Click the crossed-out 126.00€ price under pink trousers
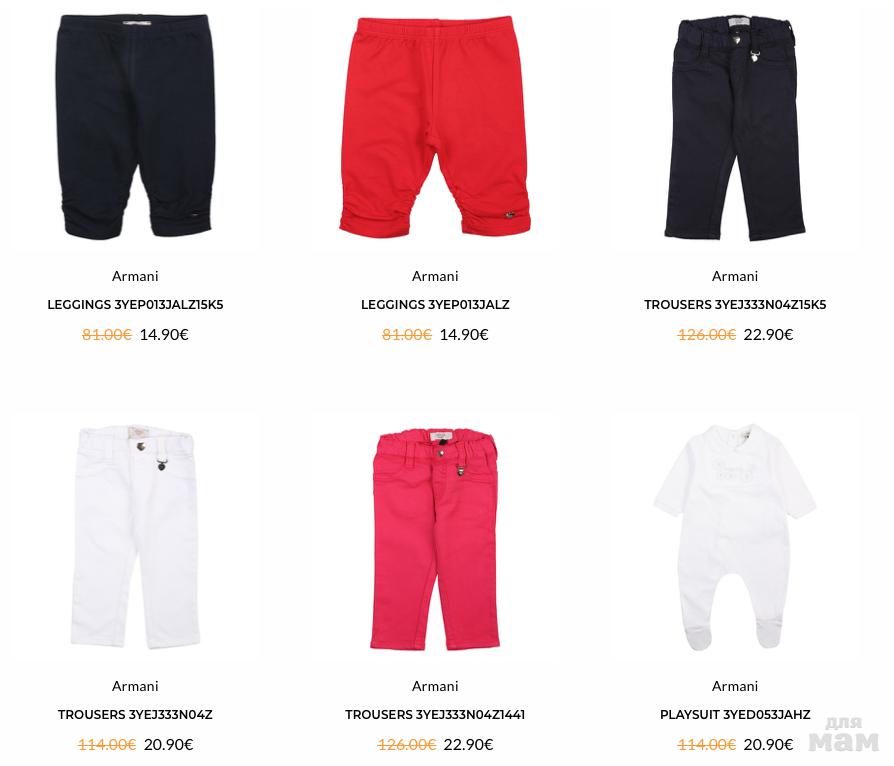This screenshot has width=894, height=766. click(x=407, y=745)
